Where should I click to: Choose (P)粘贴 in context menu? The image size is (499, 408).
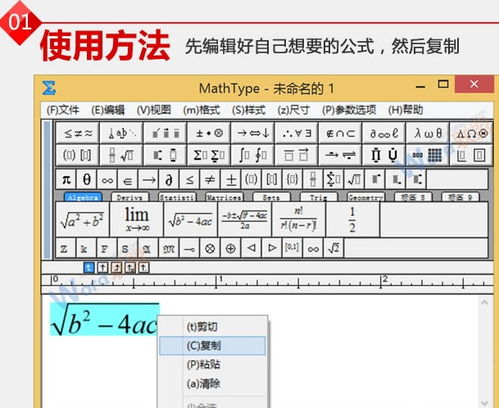tap(213, 364)
